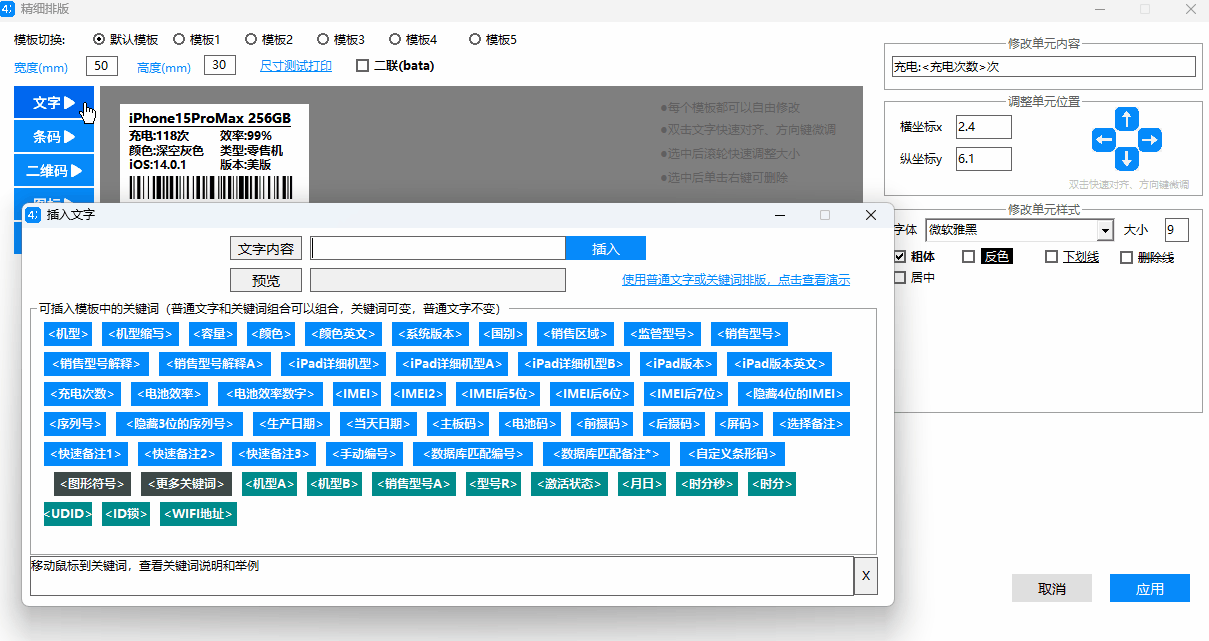Select the 模板3 radio button

tap(323, 40)
